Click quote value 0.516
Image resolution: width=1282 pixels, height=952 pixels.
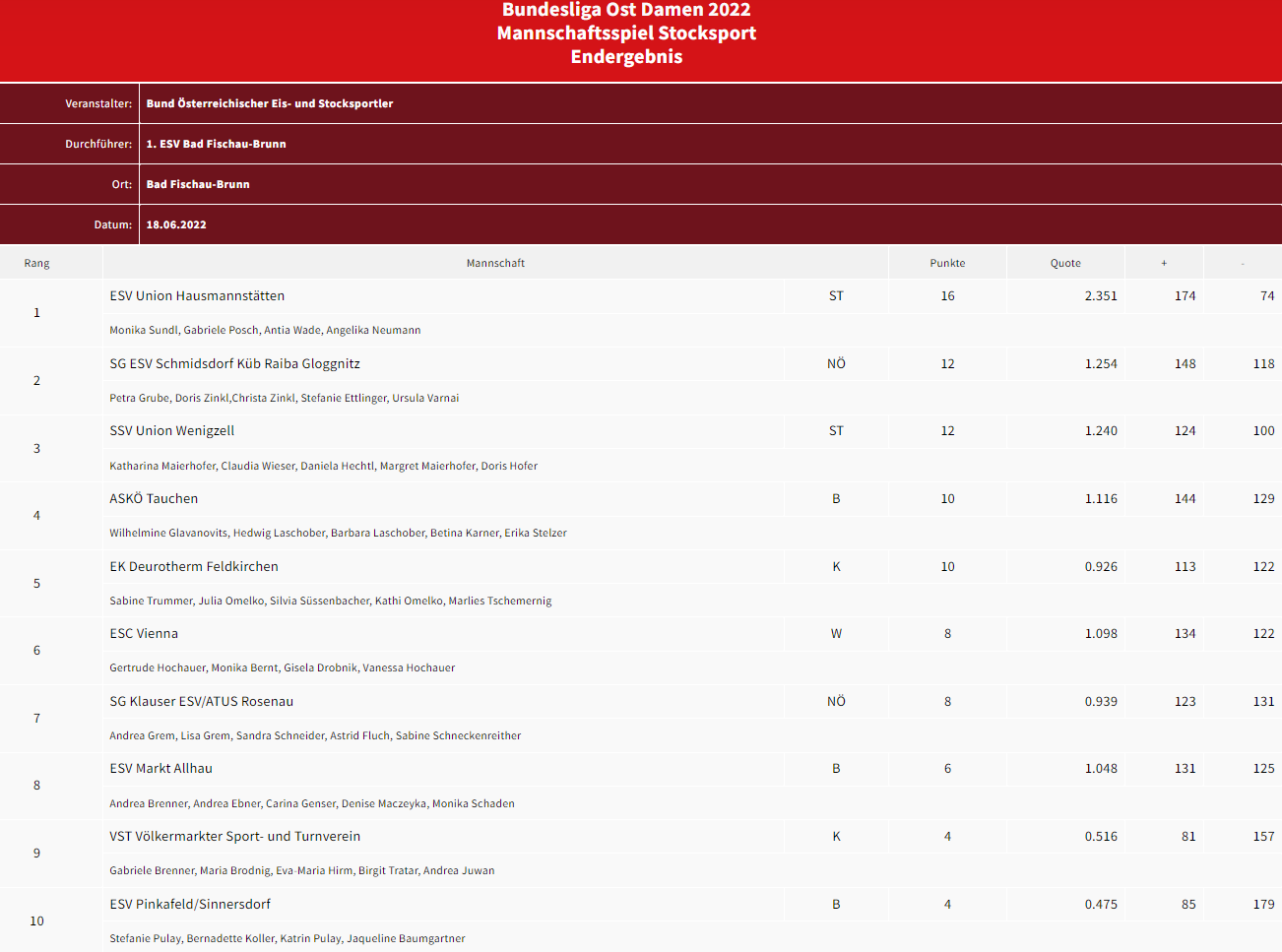[x=1101, y=836]
